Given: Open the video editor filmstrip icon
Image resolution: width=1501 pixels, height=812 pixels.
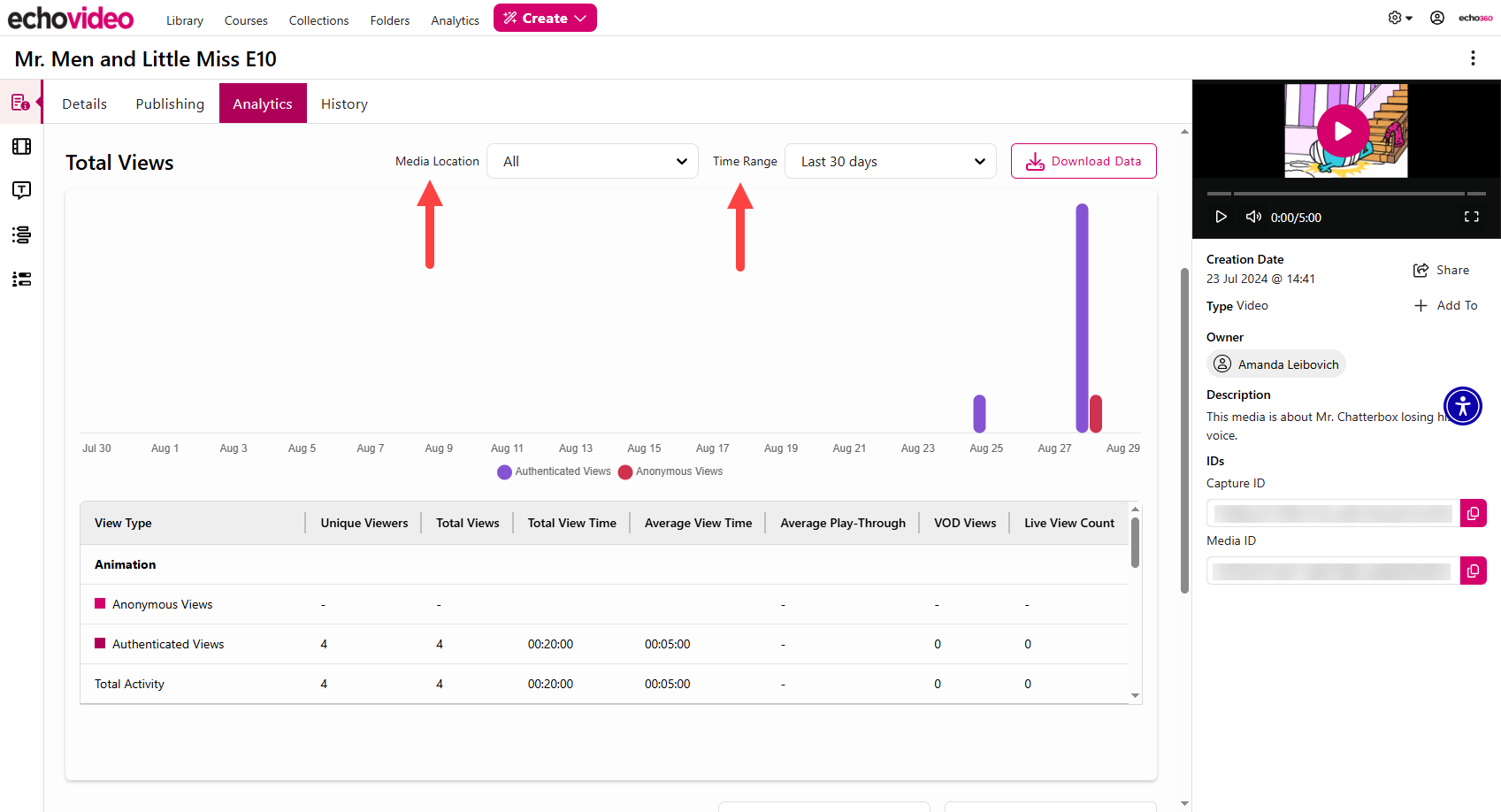Looking at the screenshot, I should [x=21, y=147].
